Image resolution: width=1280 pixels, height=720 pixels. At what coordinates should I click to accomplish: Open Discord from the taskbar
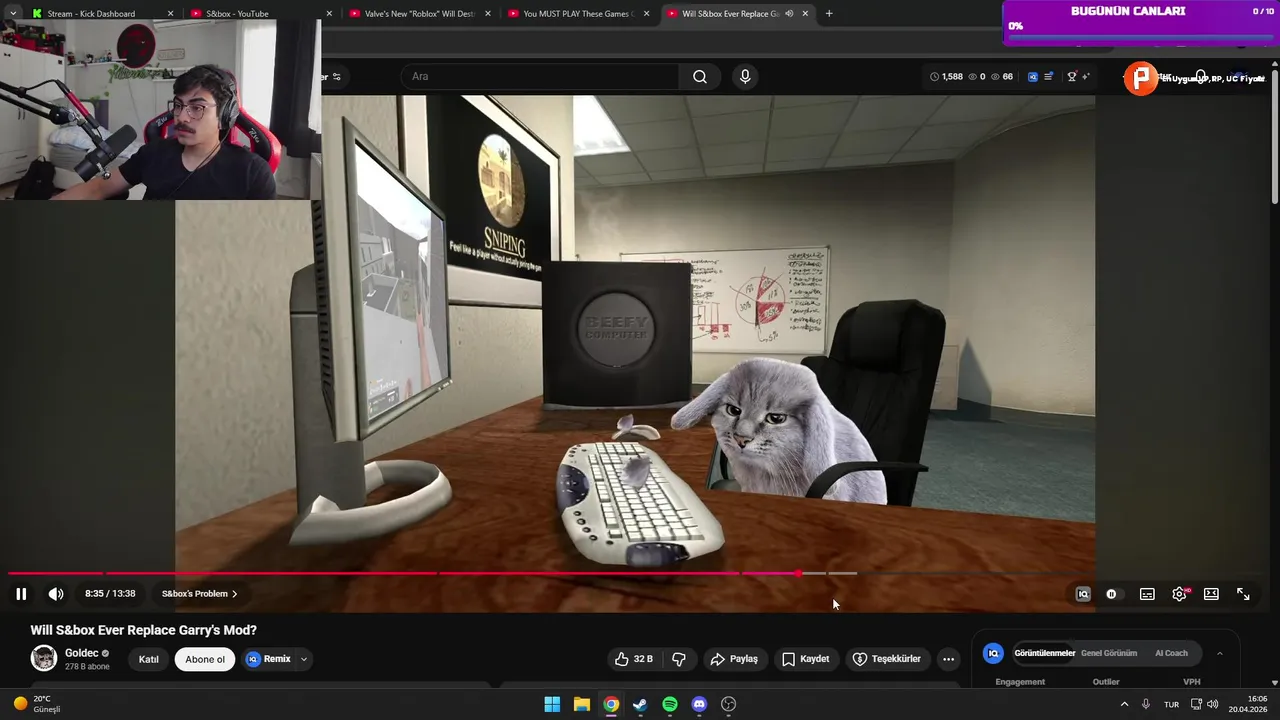click(x=699, y=704)
